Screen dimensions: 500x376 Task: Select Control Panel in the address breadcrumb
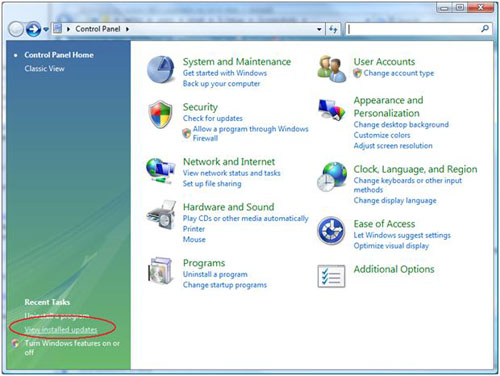click(98, 29)
